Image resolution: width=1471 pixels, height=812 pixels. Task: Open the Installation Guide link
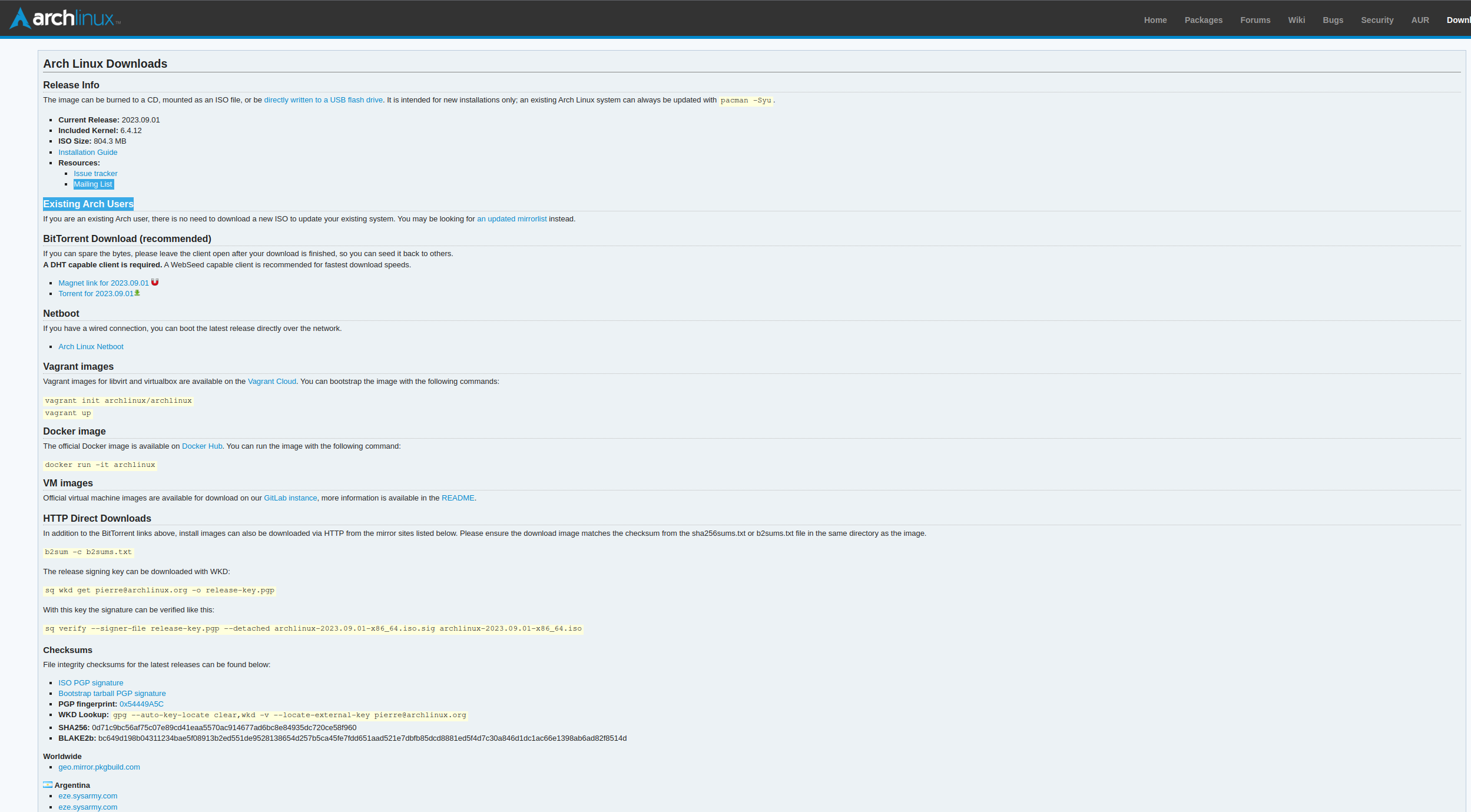88,153
